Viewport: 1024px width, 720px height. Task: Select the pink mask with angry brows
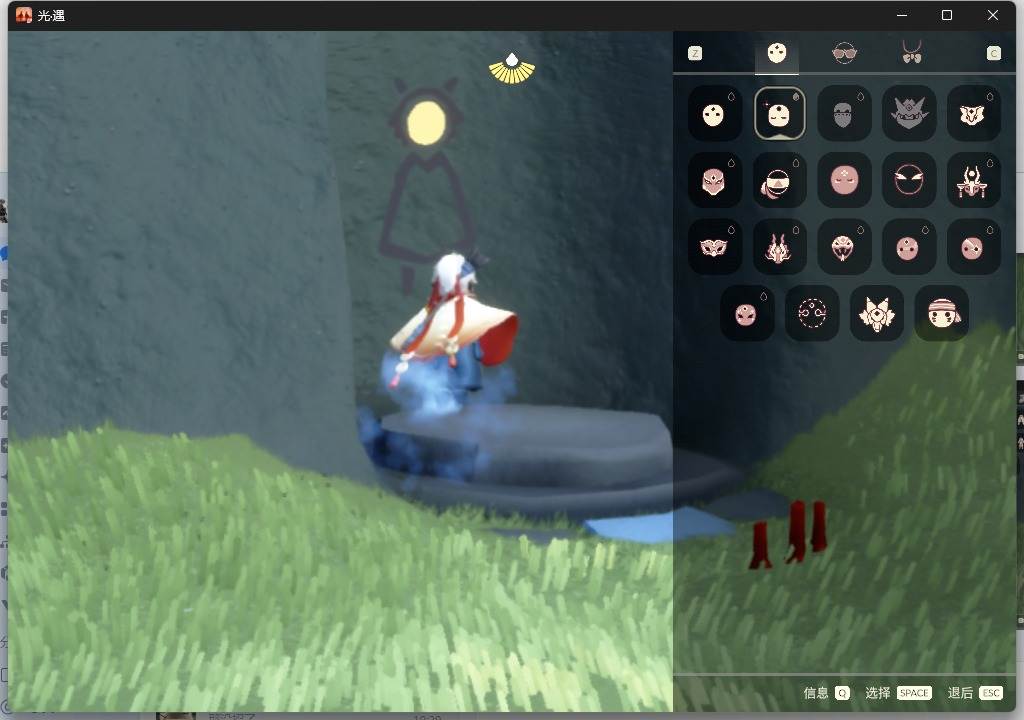click(x=747, y=314)
